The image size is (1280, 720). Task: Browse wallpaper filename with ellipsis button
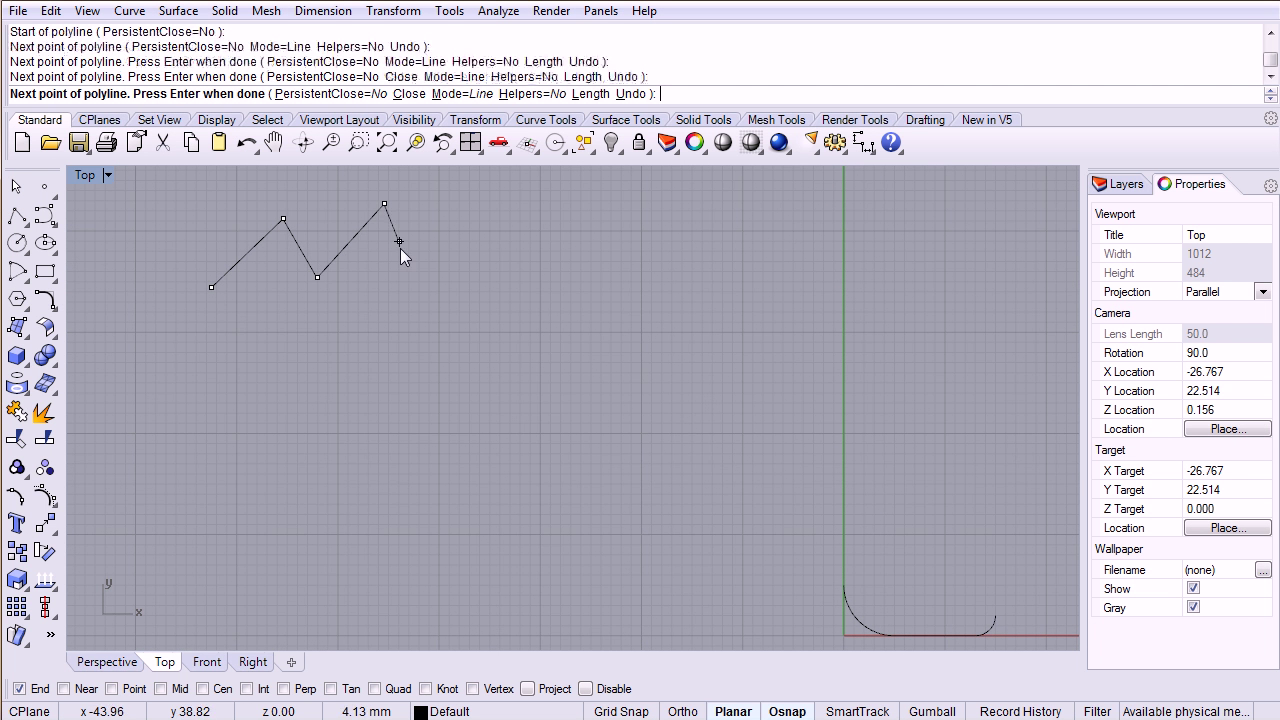[x=1263, y=570]
